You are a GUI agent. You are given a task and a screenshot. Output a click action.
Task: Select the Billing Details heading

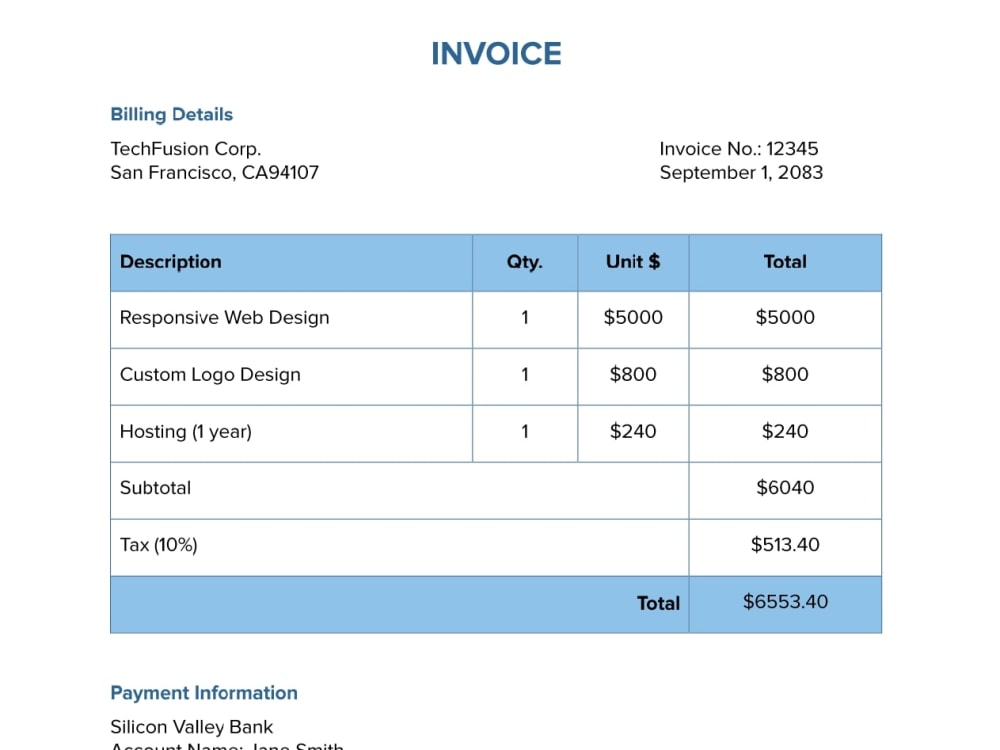(172, 114)
